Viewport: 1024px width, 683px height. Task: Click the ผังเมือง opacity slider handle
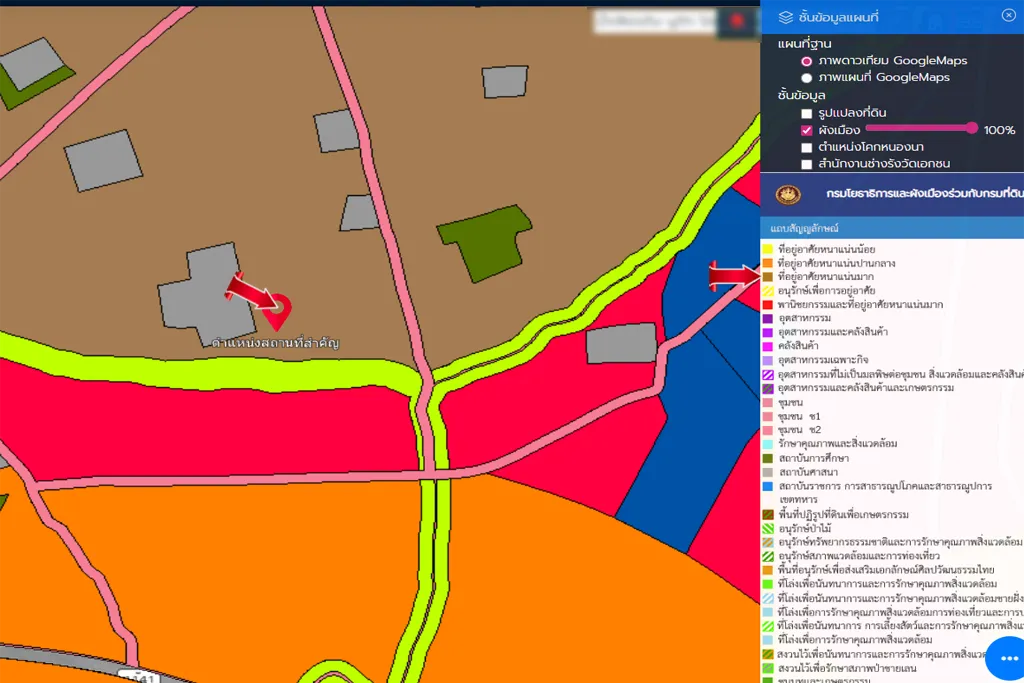tap(971, 128)
